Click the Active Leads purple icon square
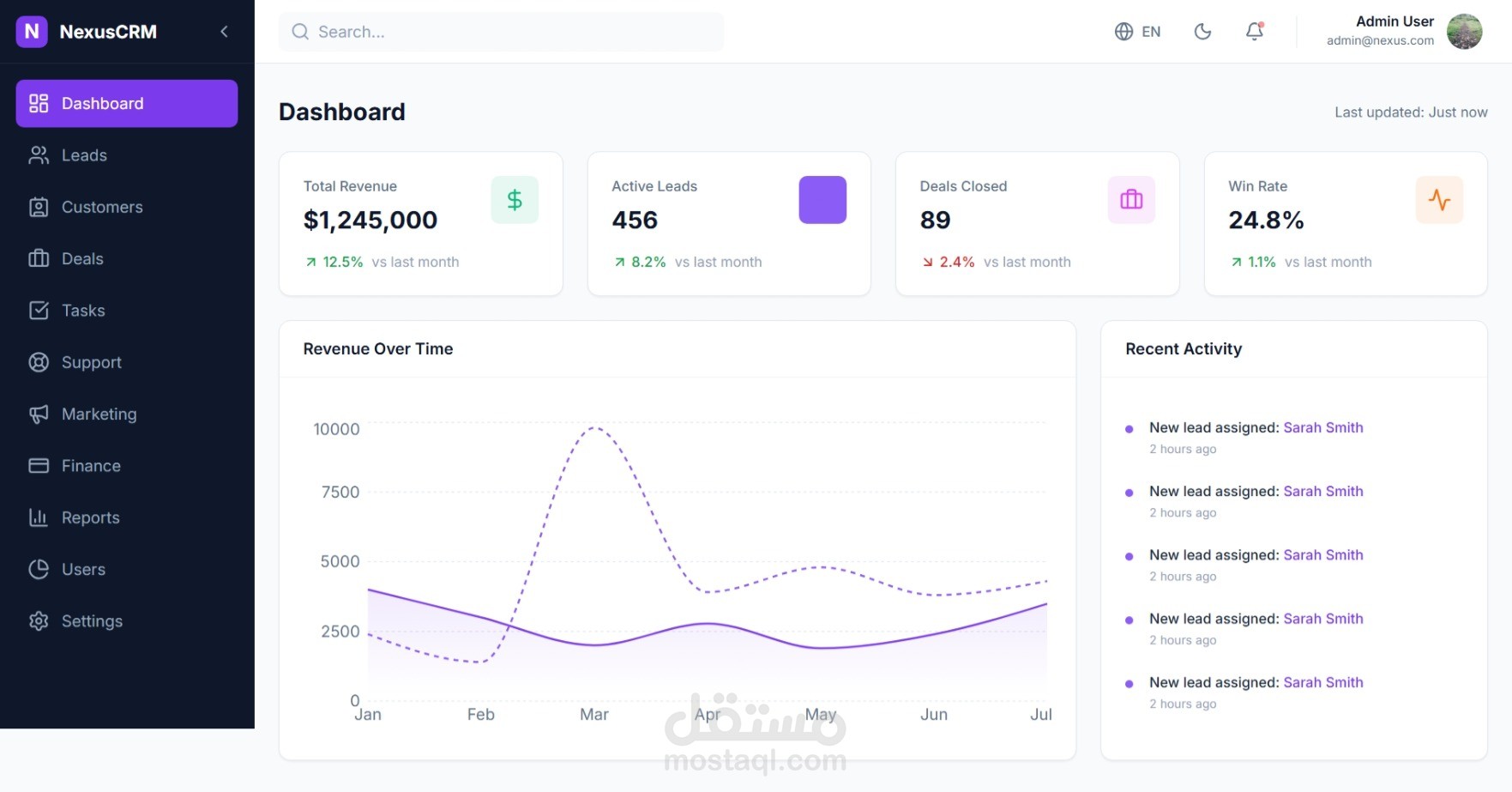The height and width of the screenshot is (792, 1512). tap(822, 200)
